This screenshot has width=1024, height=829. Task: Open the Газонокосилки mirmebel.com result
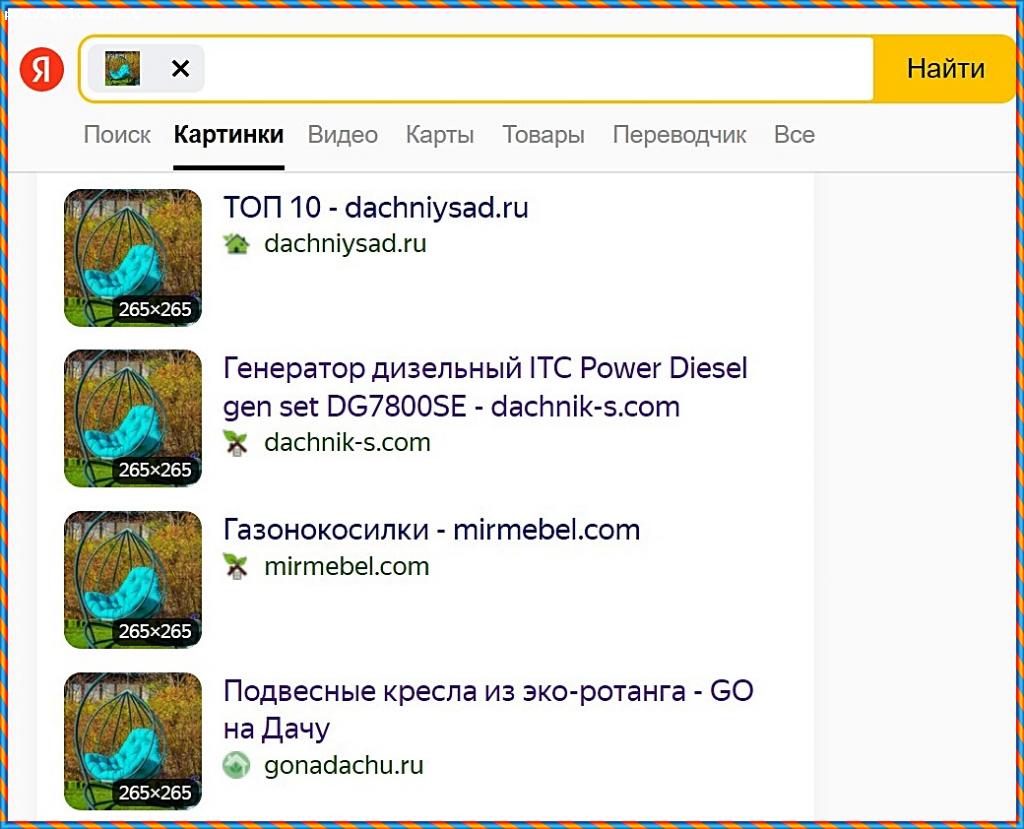[x=431, y=530]
